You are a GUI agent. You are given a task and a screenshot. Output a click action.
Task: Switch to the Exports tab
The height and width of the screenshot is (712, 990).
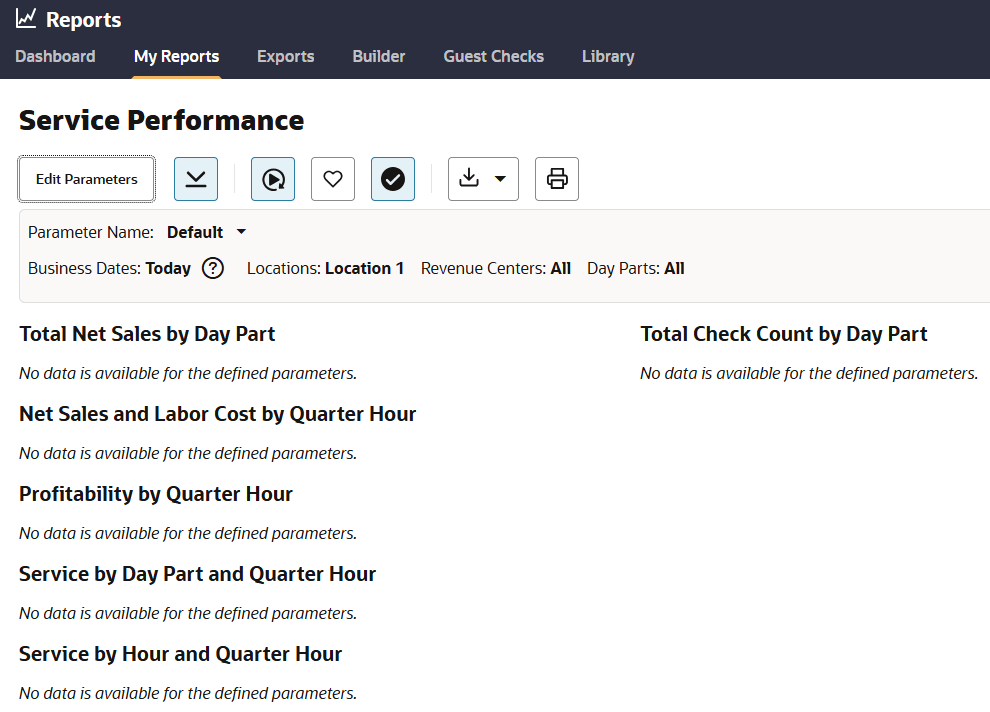[x=285, y=56]
